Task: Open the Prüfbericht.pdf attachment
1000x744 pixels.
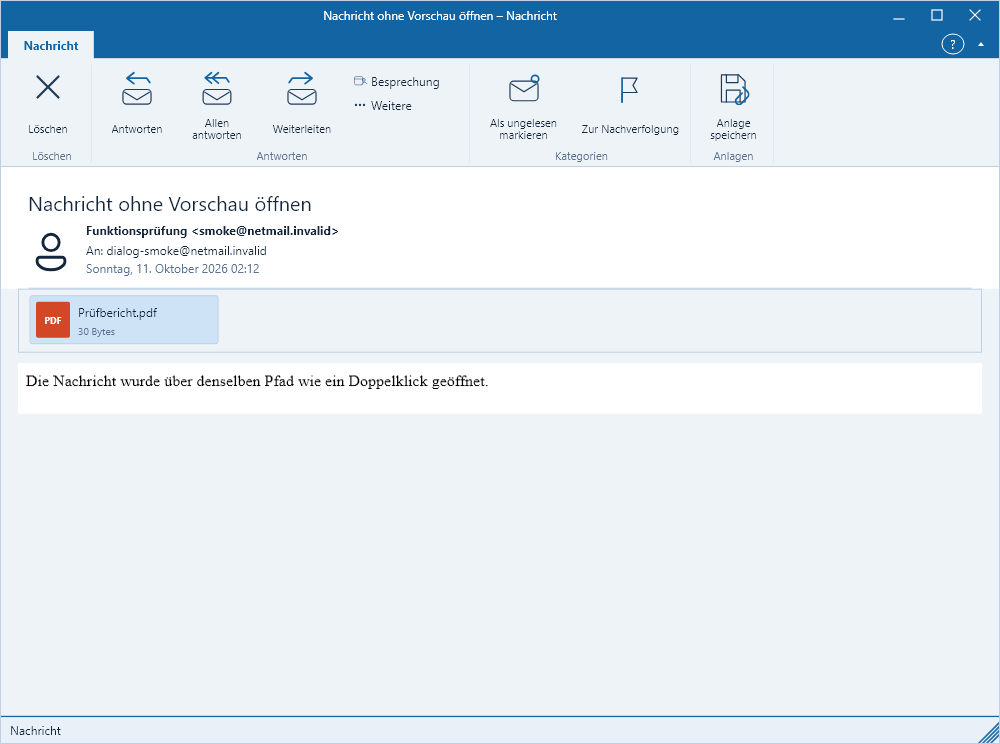Action: [124, 319]
